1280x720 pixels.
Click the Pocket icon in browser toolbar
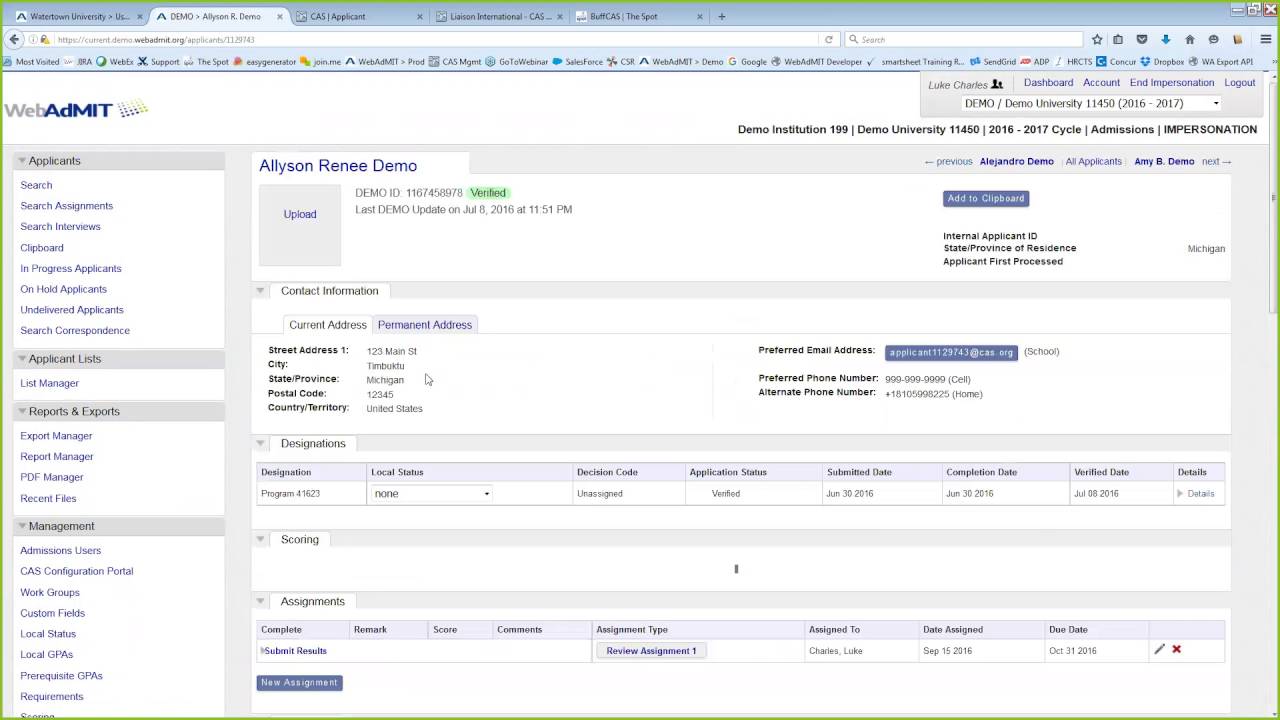[x=1142, y=39]
